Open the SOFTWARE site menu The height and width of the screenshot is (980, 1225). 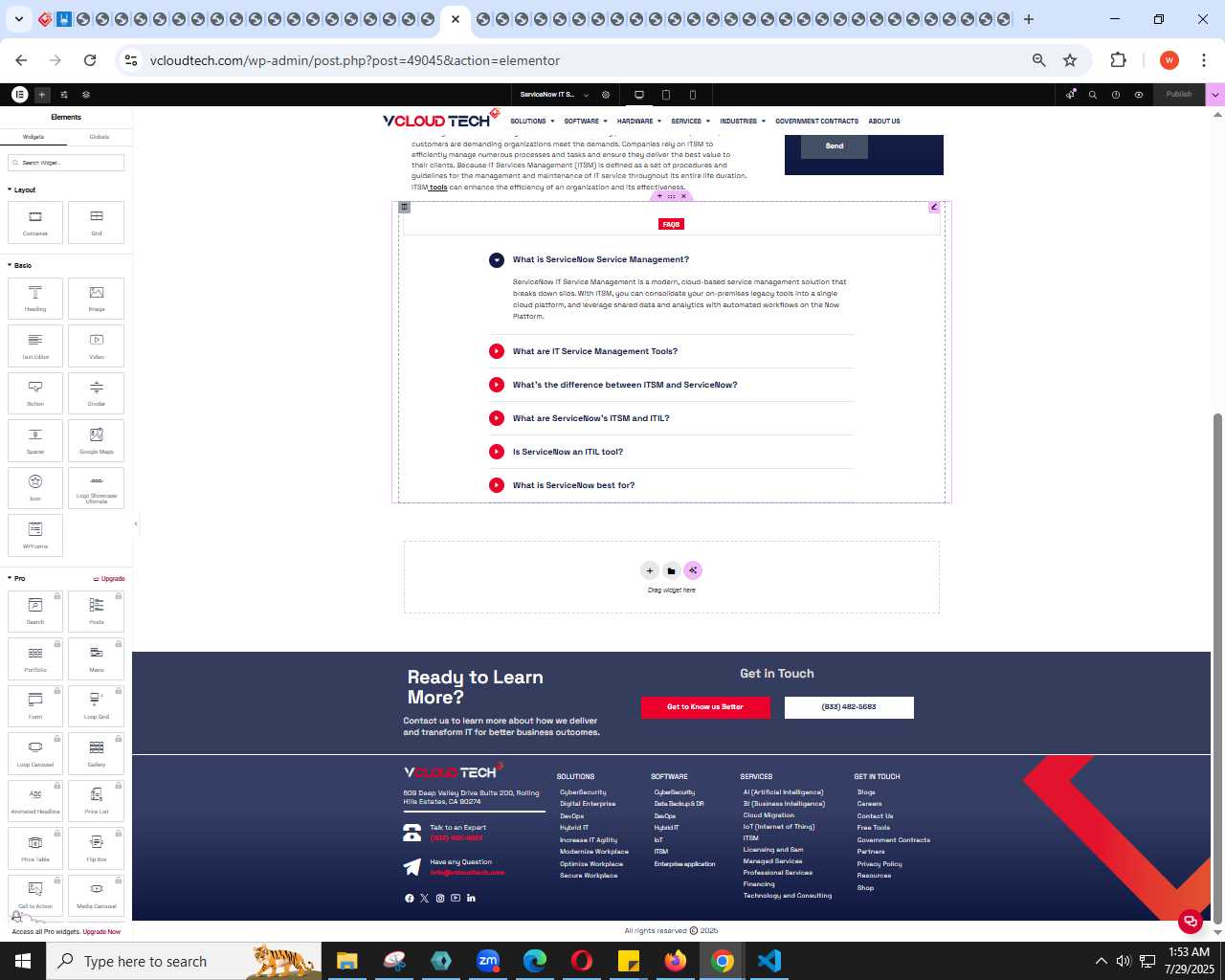(586, 122)
